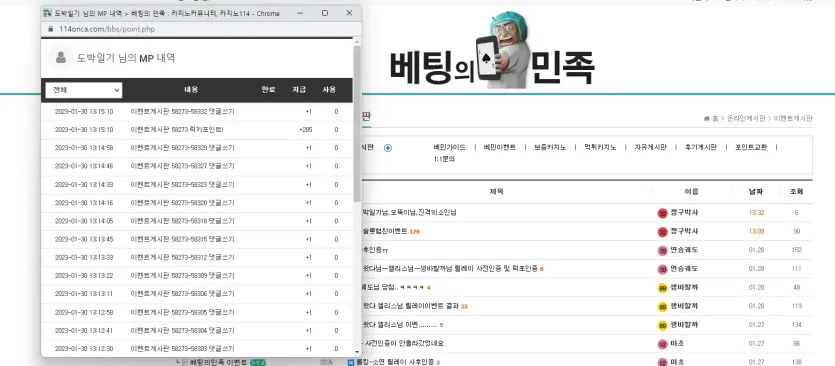
Task: Click the 날짜 column header
Action: pos(756,192)
